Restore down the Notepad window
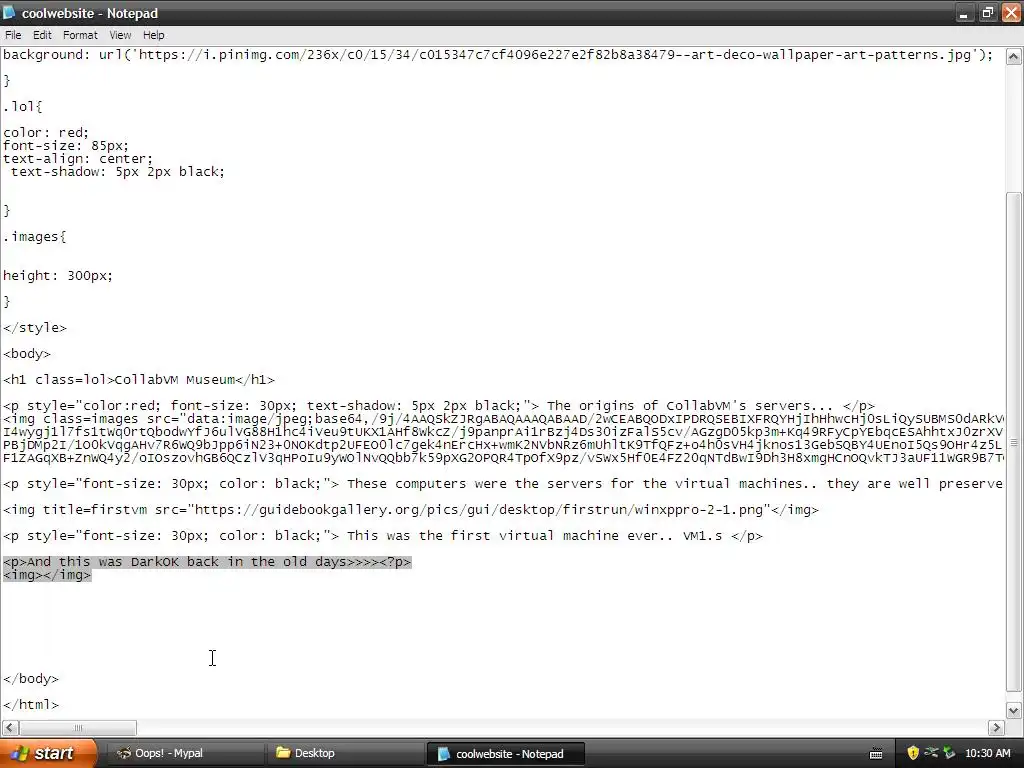1024x768 pixels. [987, 13]
